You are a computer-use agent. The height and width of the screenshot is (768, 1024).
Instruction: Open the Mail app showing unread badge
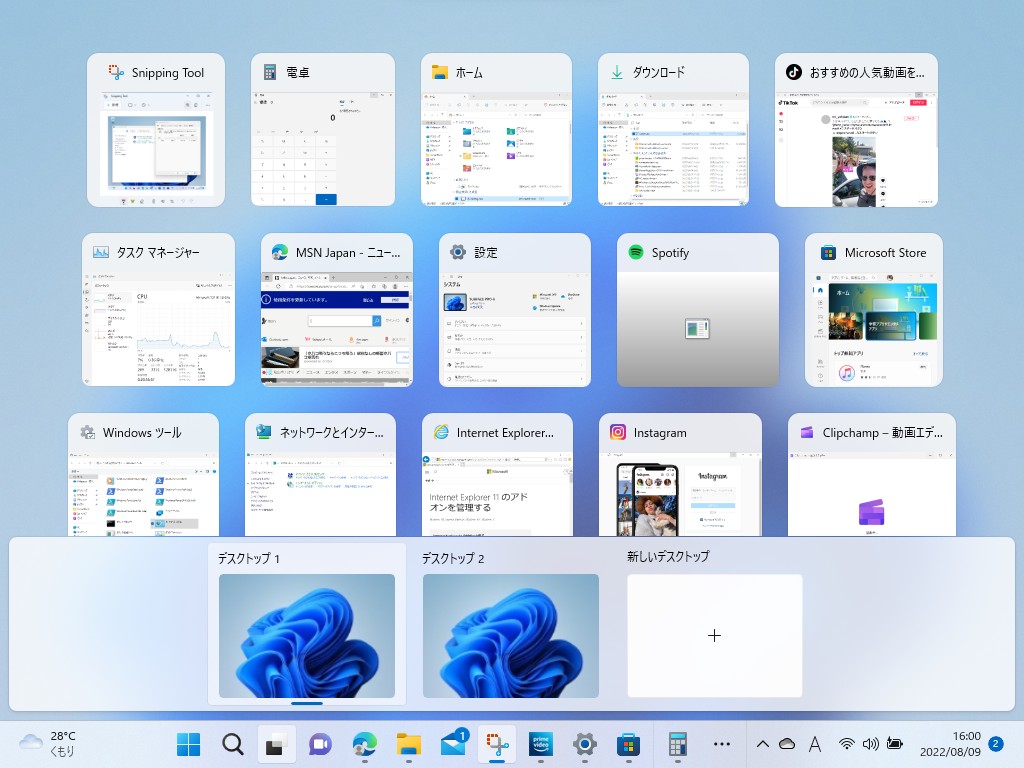pos(452,745)
